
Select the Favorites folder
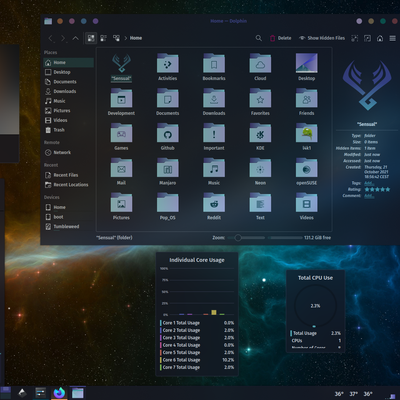260,98
